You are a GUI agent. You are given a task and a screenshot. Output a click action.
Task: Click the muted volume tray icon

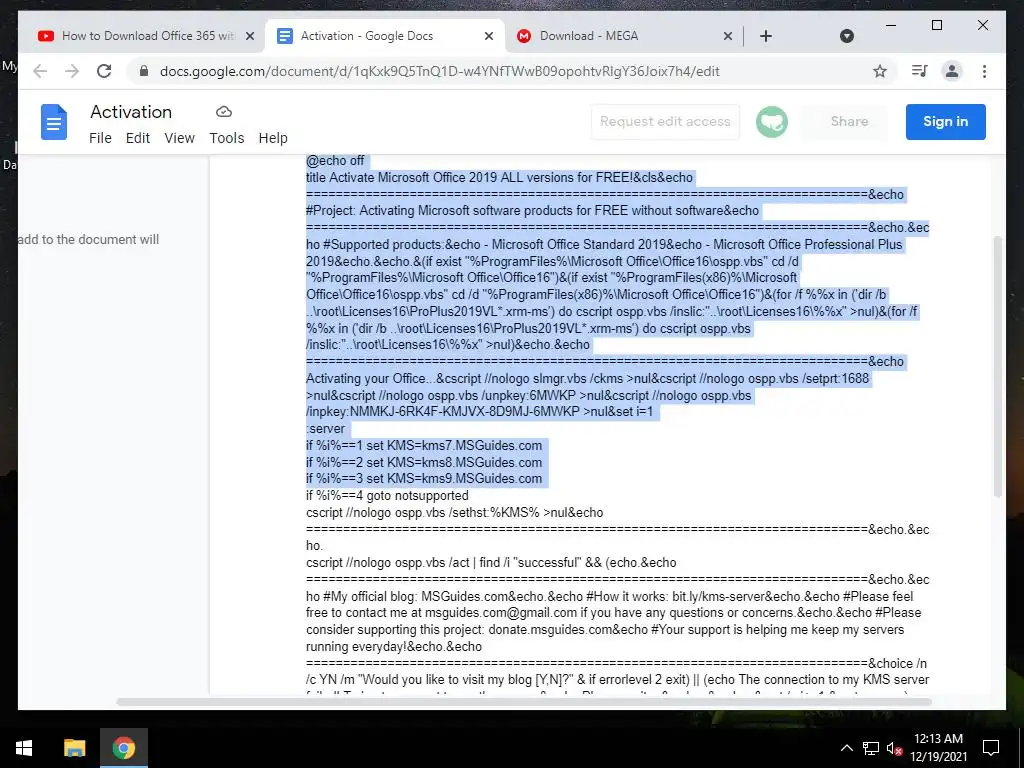tap(894, 748)
